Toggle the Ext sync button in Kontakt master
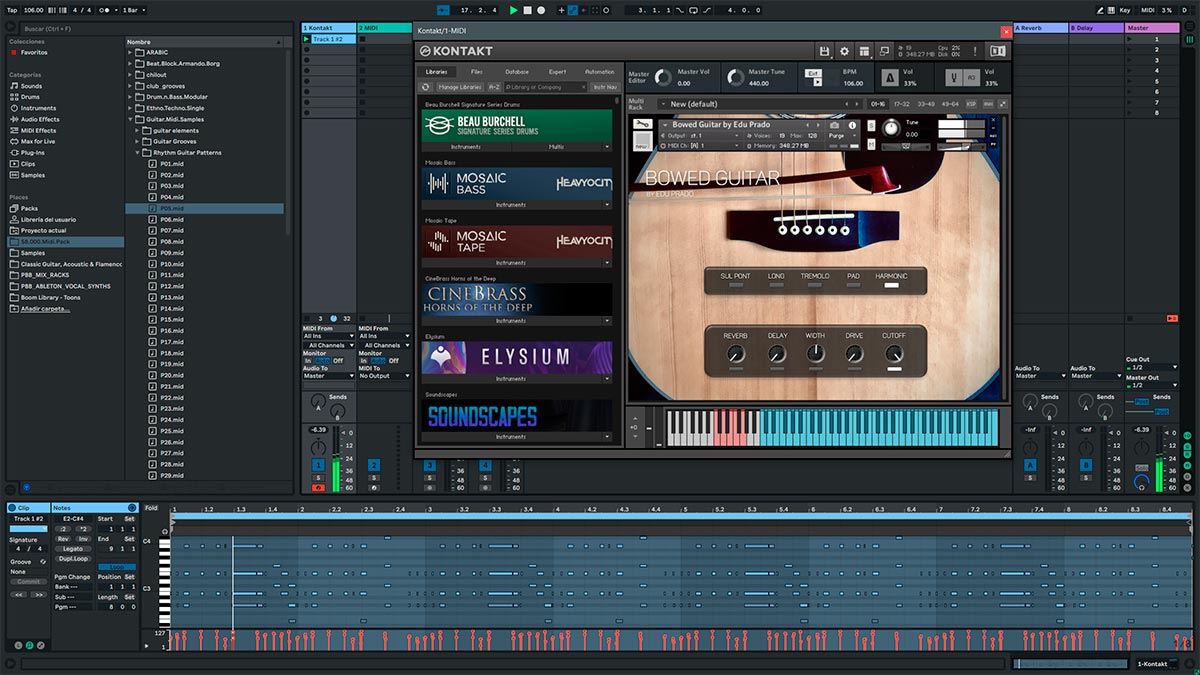Viewport: 1200px width, 675px height. (x=815, y=73)
